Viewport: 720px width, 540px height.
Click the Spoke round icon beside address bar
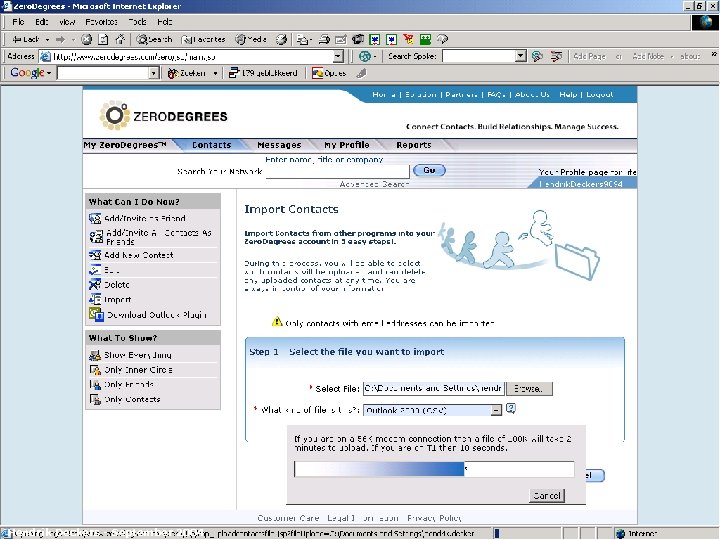(x=365, y=56)
